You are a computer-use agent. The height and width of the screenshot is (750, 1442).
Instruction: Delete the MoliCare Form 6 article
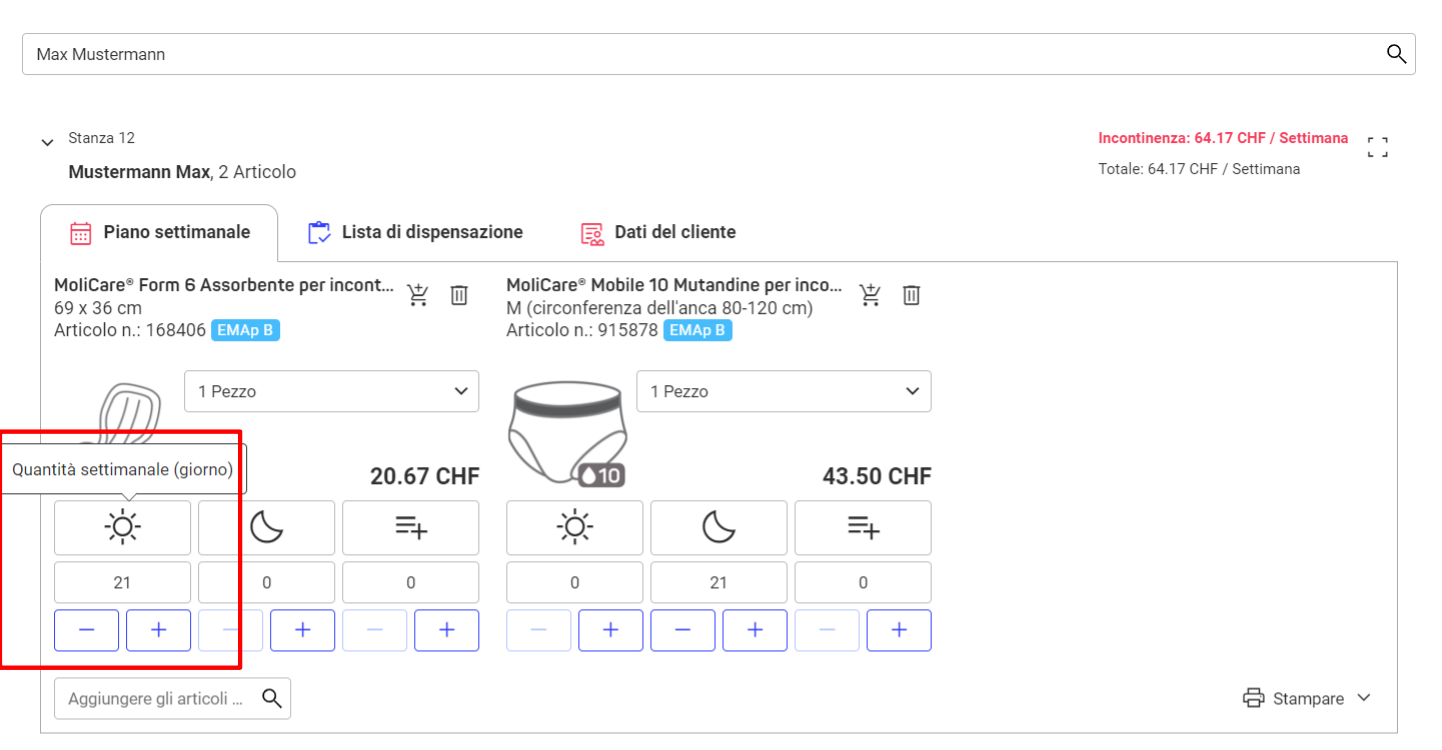click(x=459, y=295)
